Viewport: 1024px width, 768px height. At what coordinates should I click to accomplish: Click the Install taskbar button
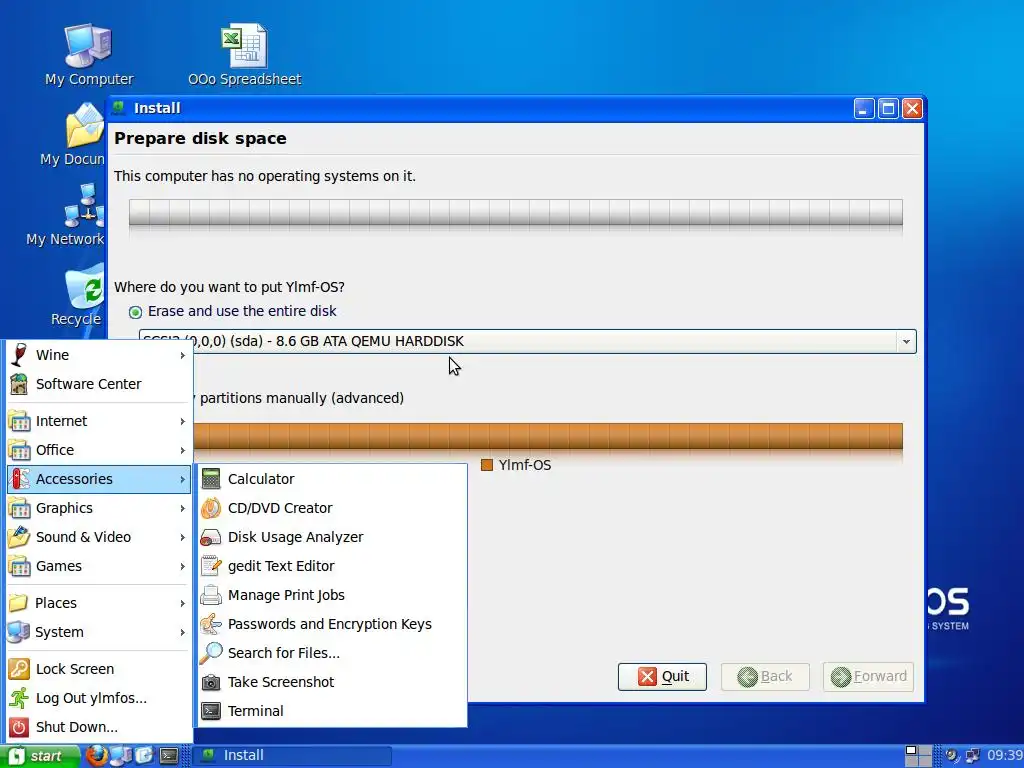[x=293, y=756]
